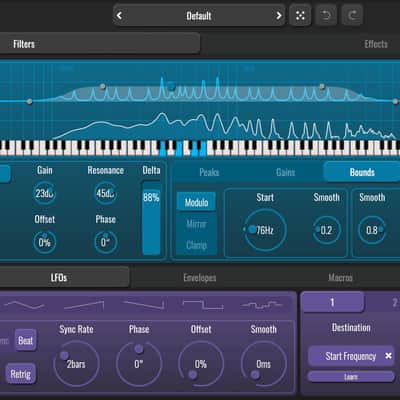
Task: Select the triangle LFO waveform shape
Action: [x=24, y=305]
